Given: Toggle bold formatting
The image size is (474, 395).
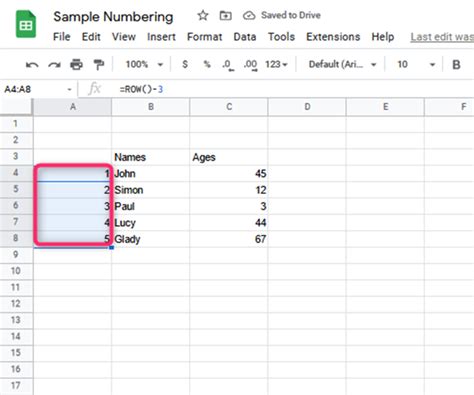Looking at the screenshot, I should pyautogui.click(x=456, y=64).
